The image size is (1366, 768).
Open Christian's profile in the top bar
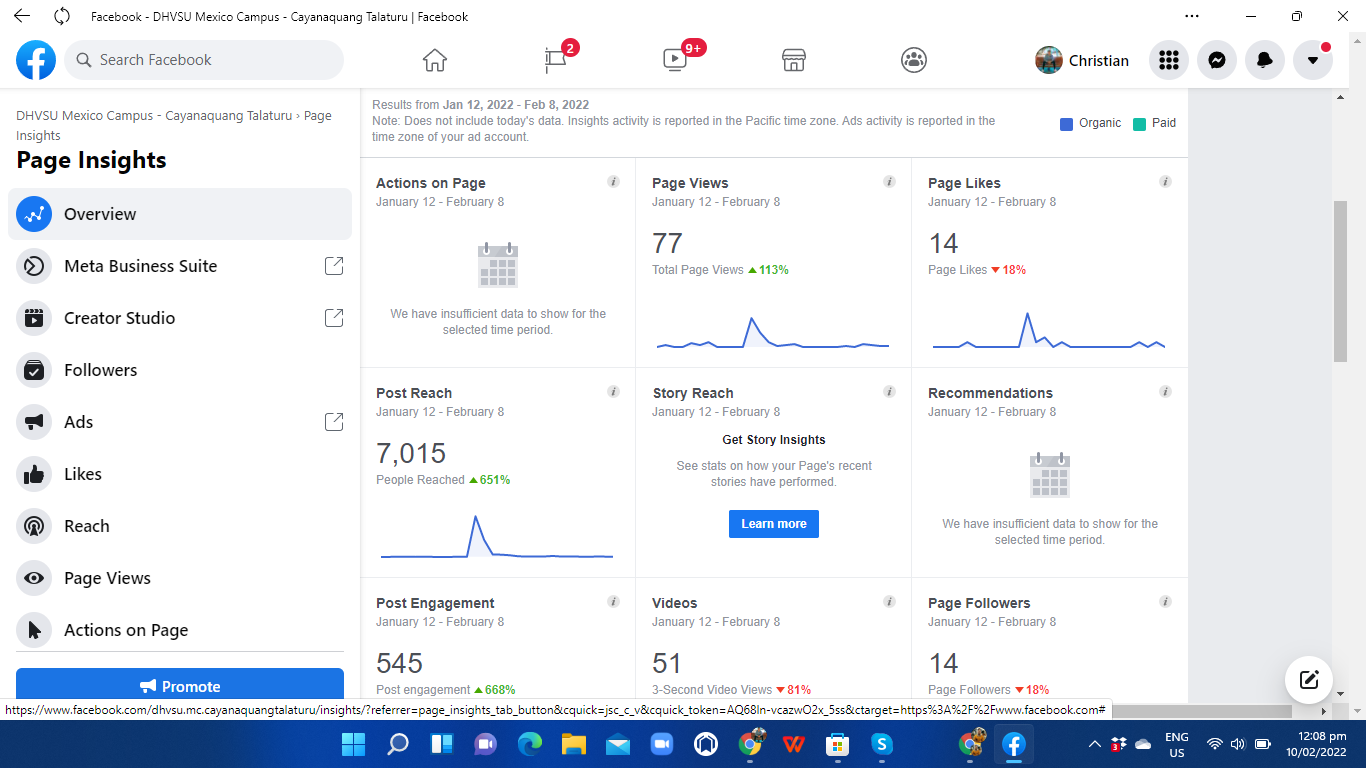1082,60
